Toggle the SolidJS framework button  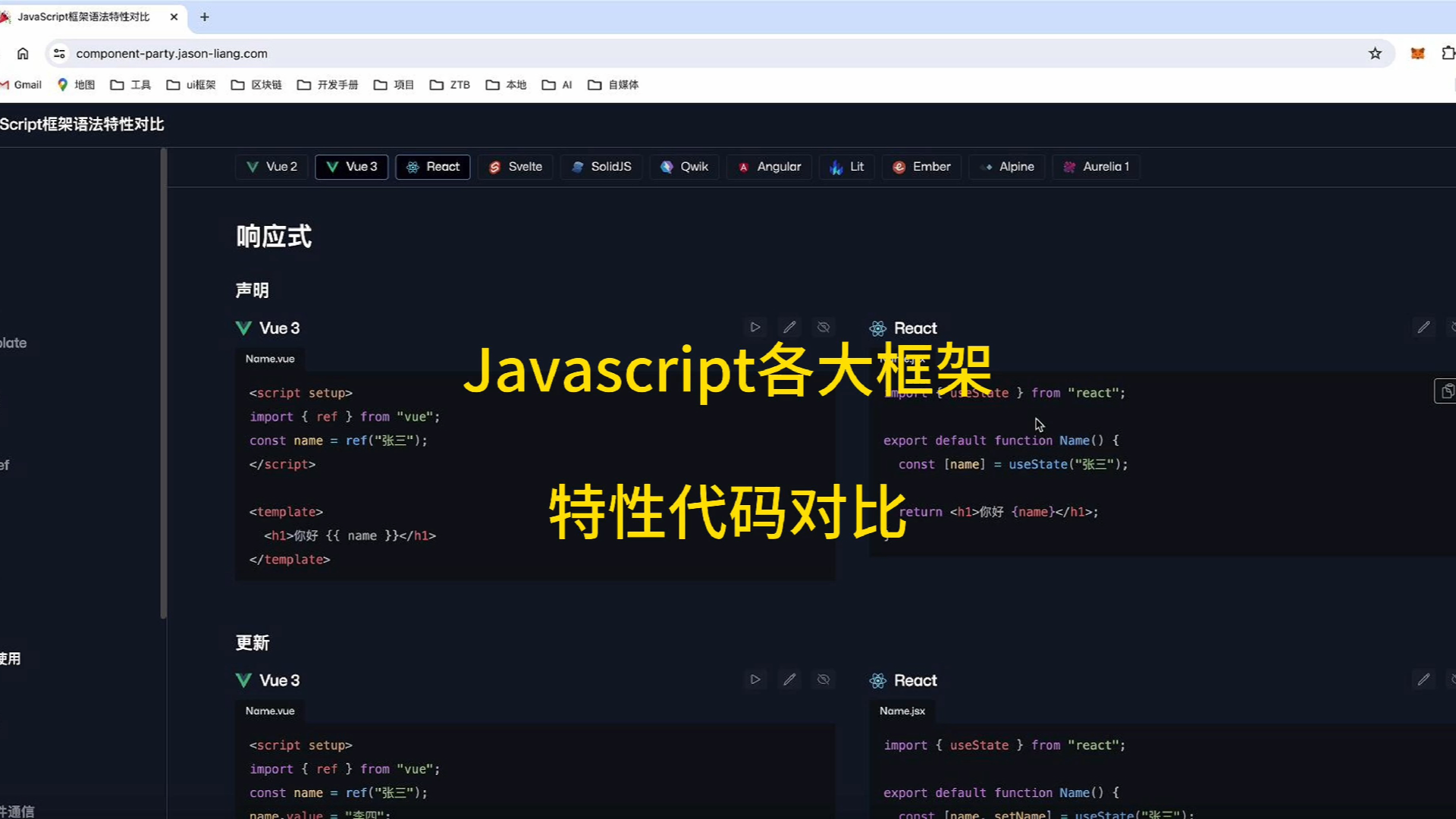click(601, 167)
